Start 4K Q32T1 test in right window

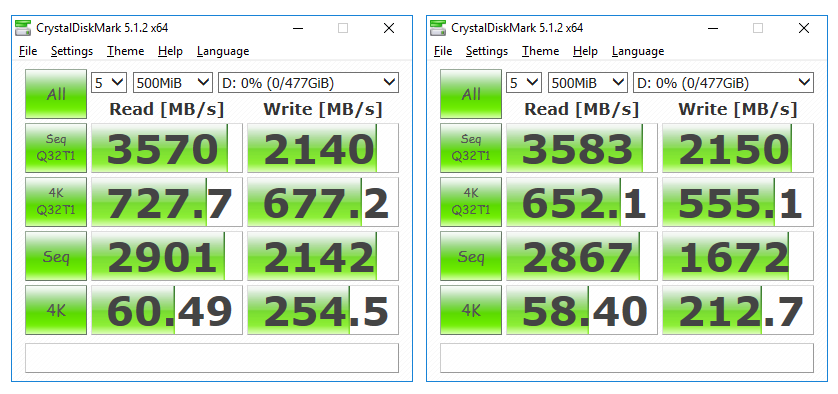pos(471,202)
